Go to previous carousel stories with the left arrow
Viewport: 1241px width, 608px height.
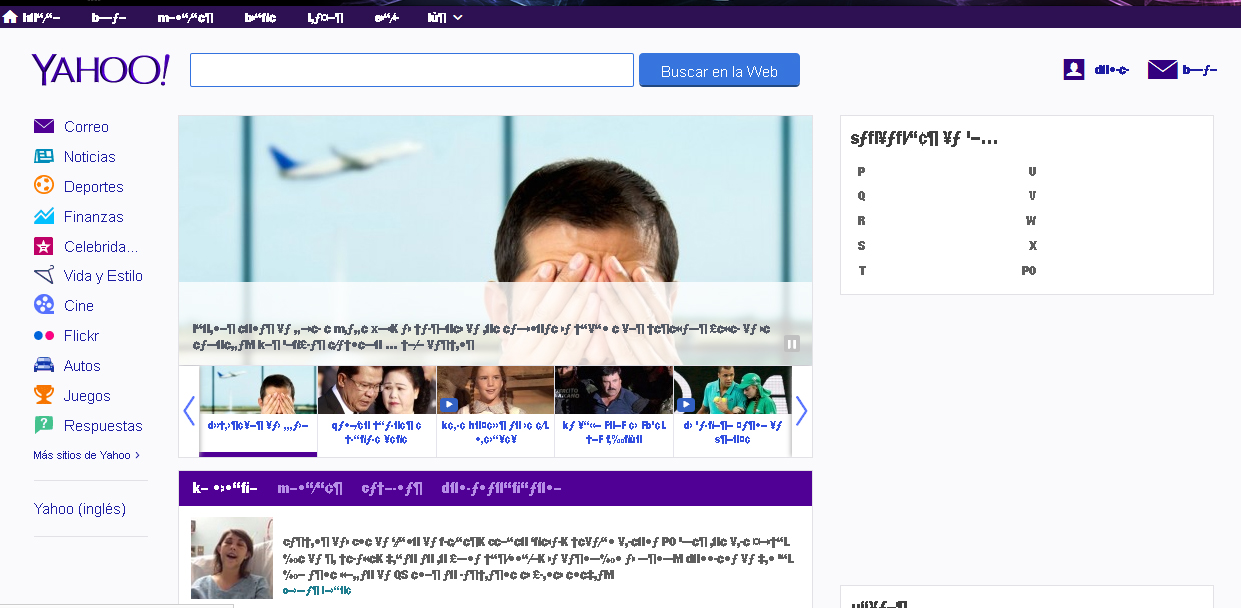pyautogui.click(x=189, y=410)
